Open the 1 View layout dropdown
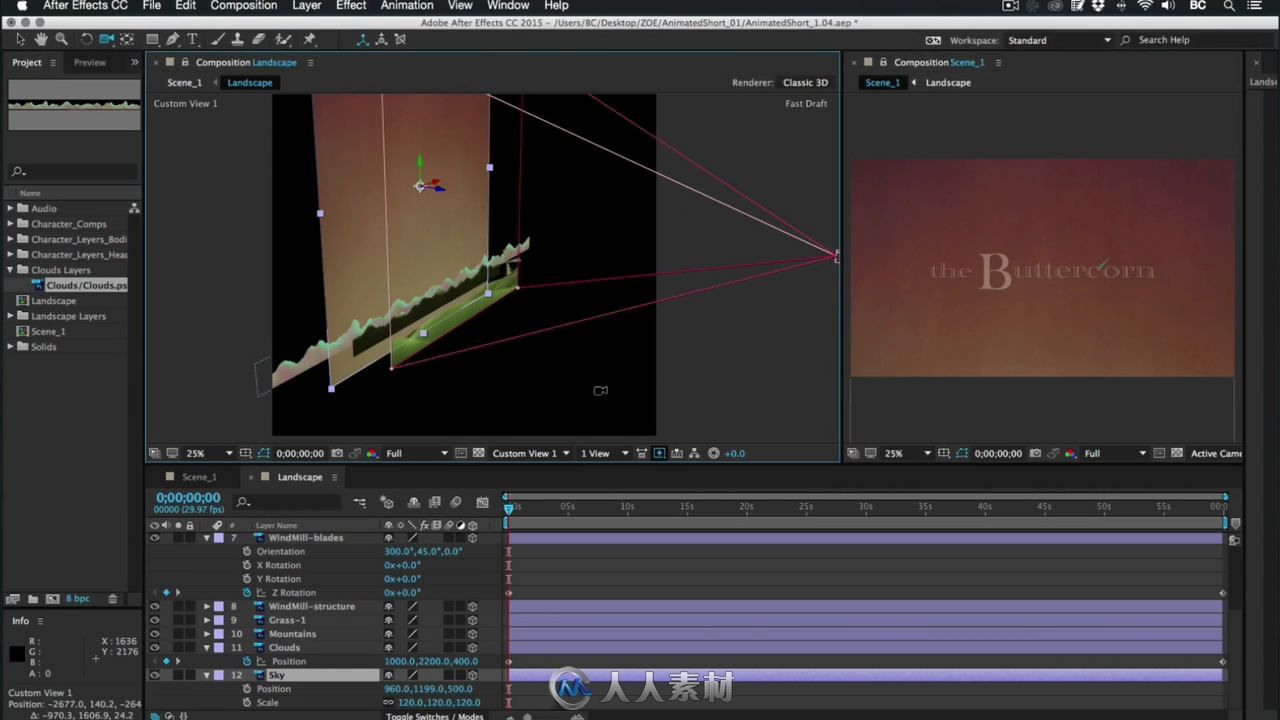1280x720 pixels. [605, 453]
